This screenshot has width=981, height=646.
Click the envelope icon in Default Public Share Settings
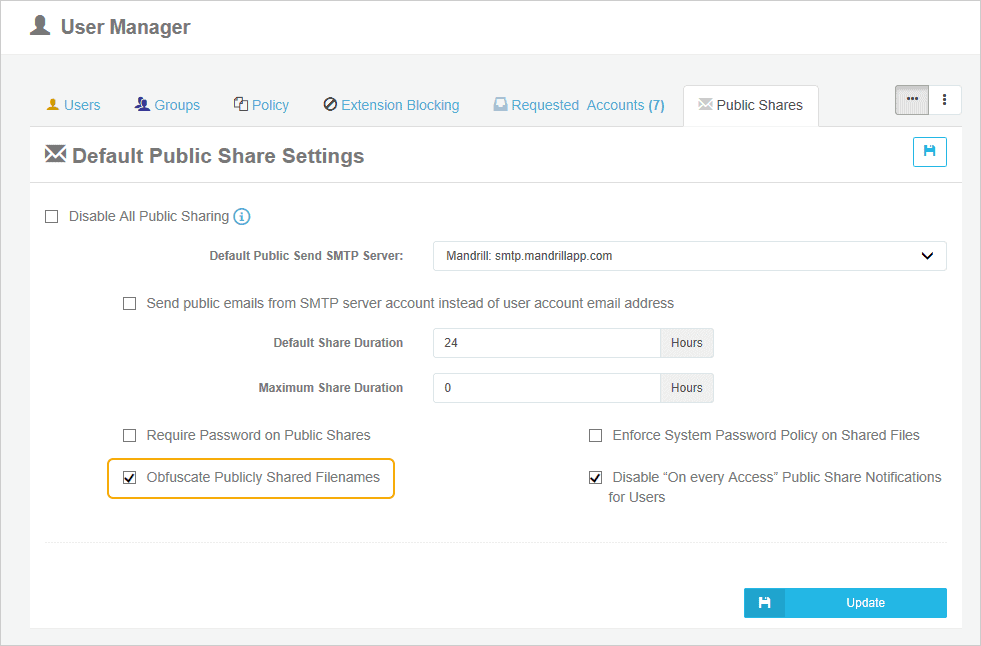[55, 154]
